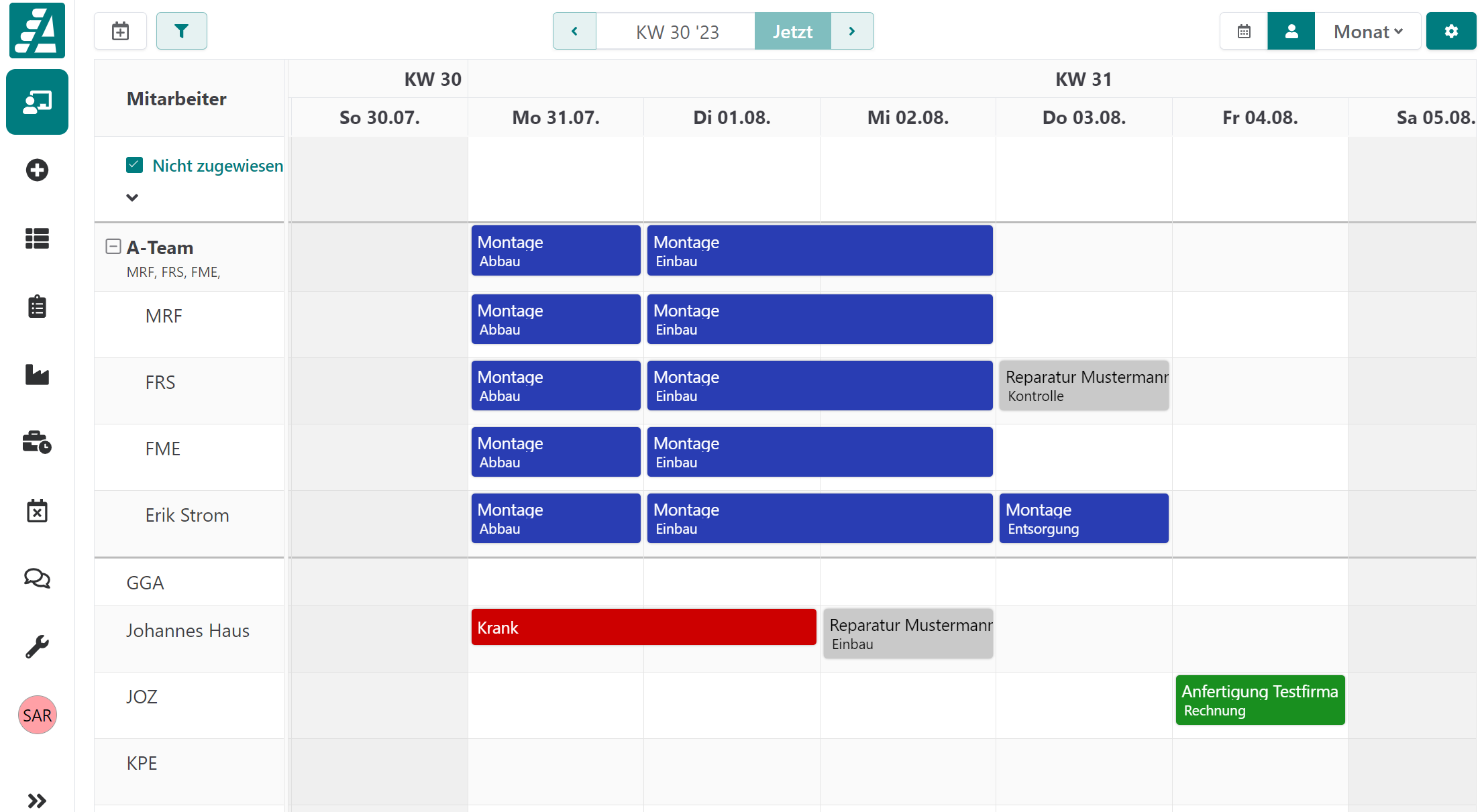This screenshot has height=812, width=1482.
Task: Open the list view sidebar icon
Action: [x=37, y=239]
